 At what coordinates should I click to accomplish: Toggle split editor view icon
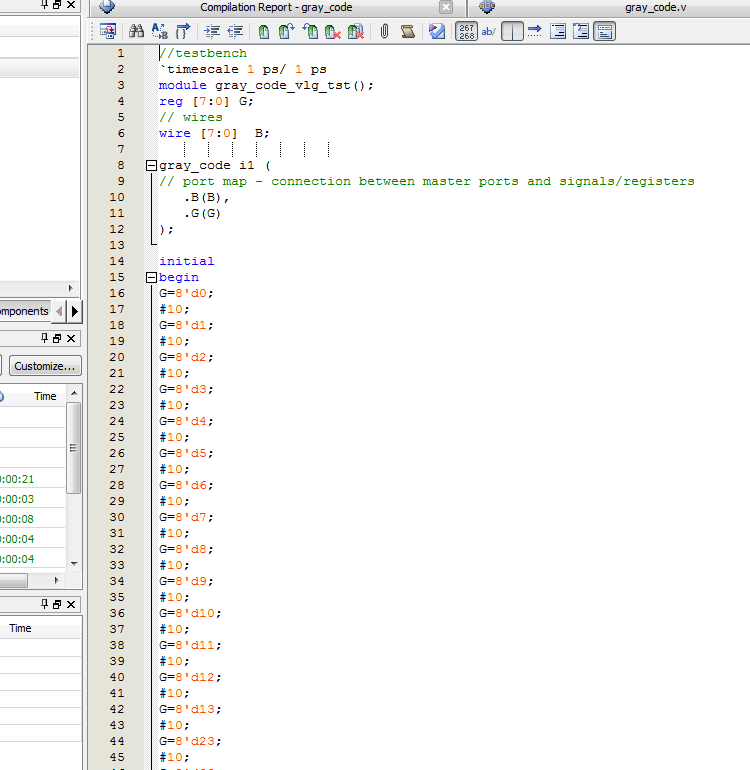click(x=512, y=32)
